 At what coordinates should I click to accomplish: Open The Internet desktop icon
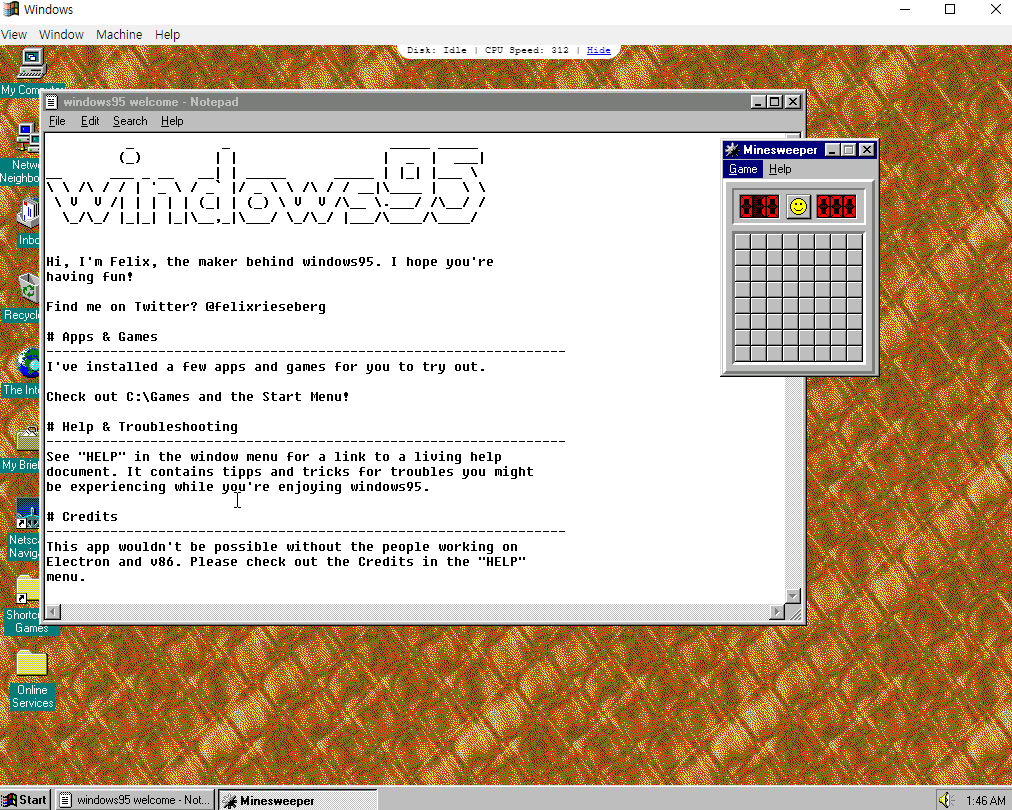click(28, 363)
